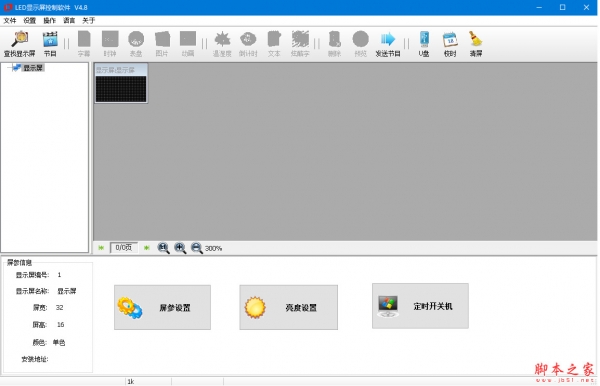
Task: Open the 语言 Language menu
Action: click(x=69, y=21)
